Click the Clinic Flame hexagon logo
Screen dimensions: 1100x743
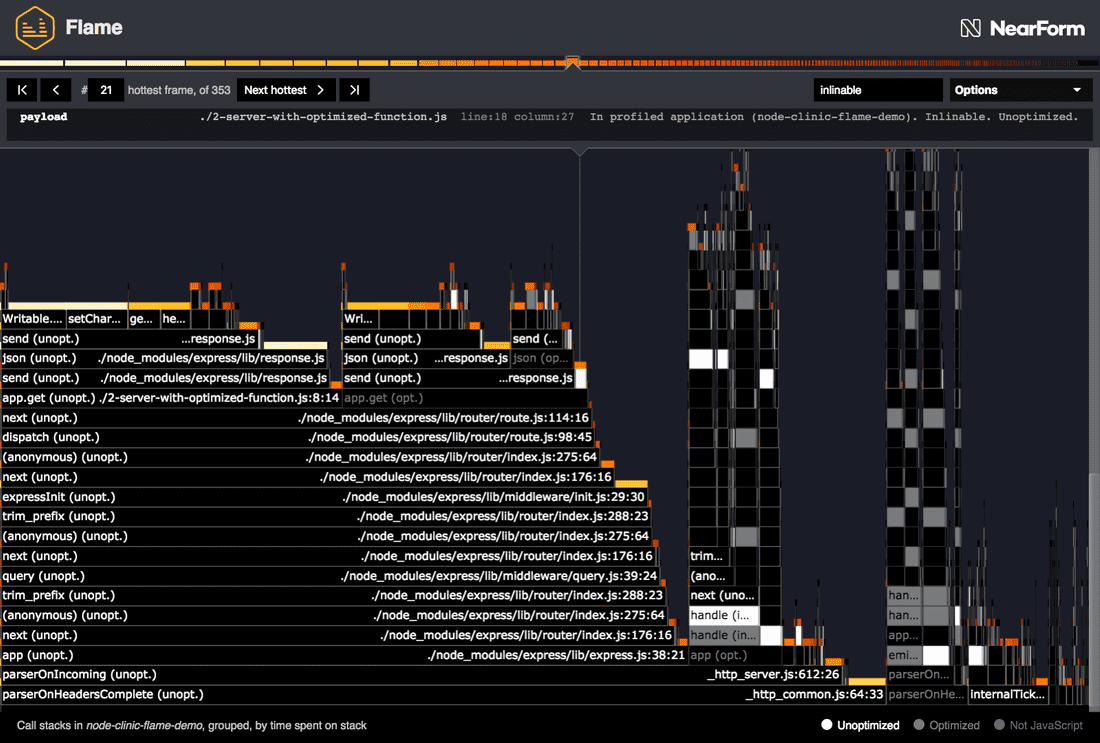tap(35, 28)
